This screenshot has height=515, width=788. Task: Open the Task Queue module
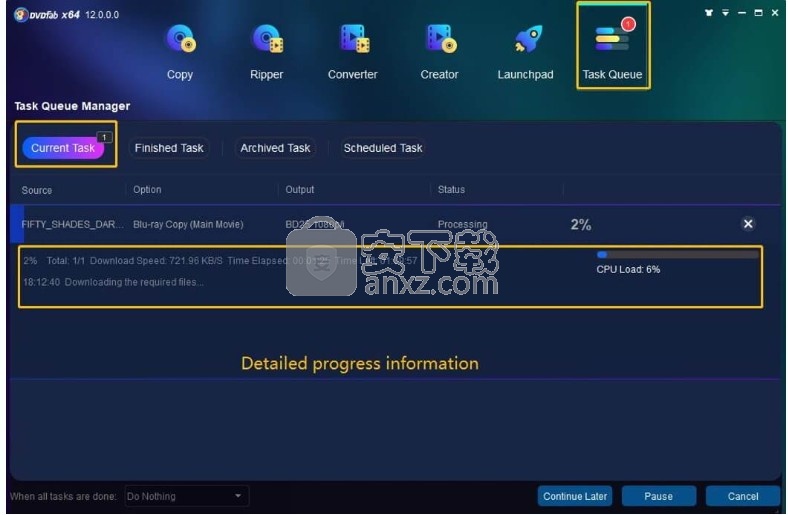[x=613, y=47]
